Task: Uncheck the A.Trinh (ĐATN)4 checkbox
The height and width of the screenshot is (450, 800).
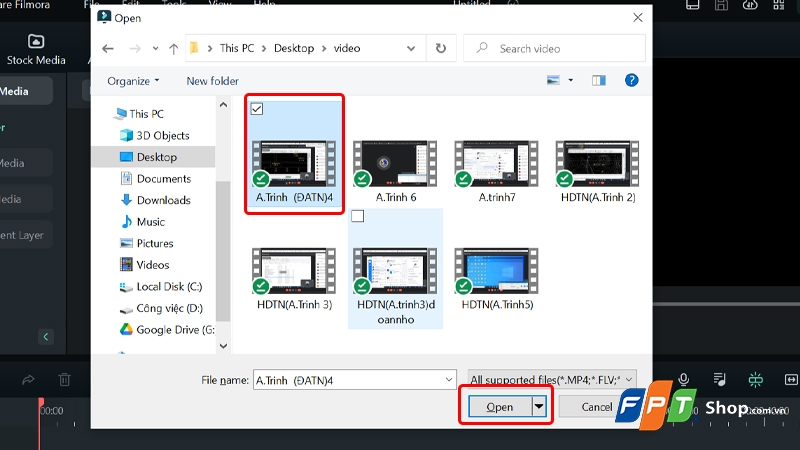Action: 257,109
